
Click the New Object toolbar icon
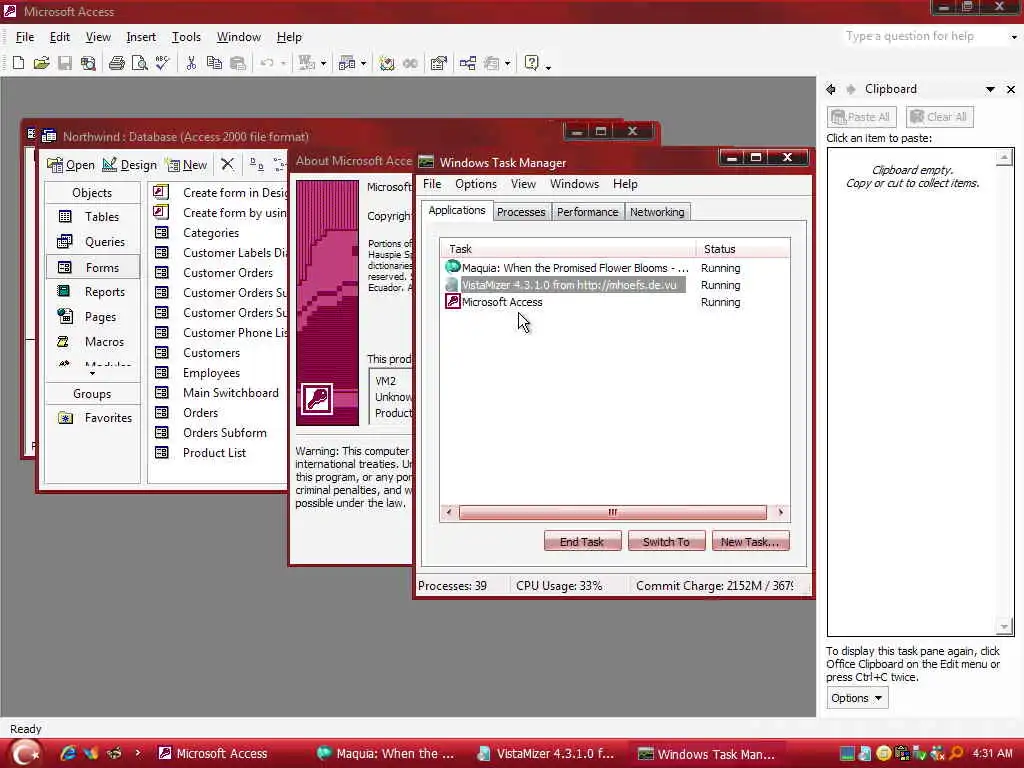[492, 63]
